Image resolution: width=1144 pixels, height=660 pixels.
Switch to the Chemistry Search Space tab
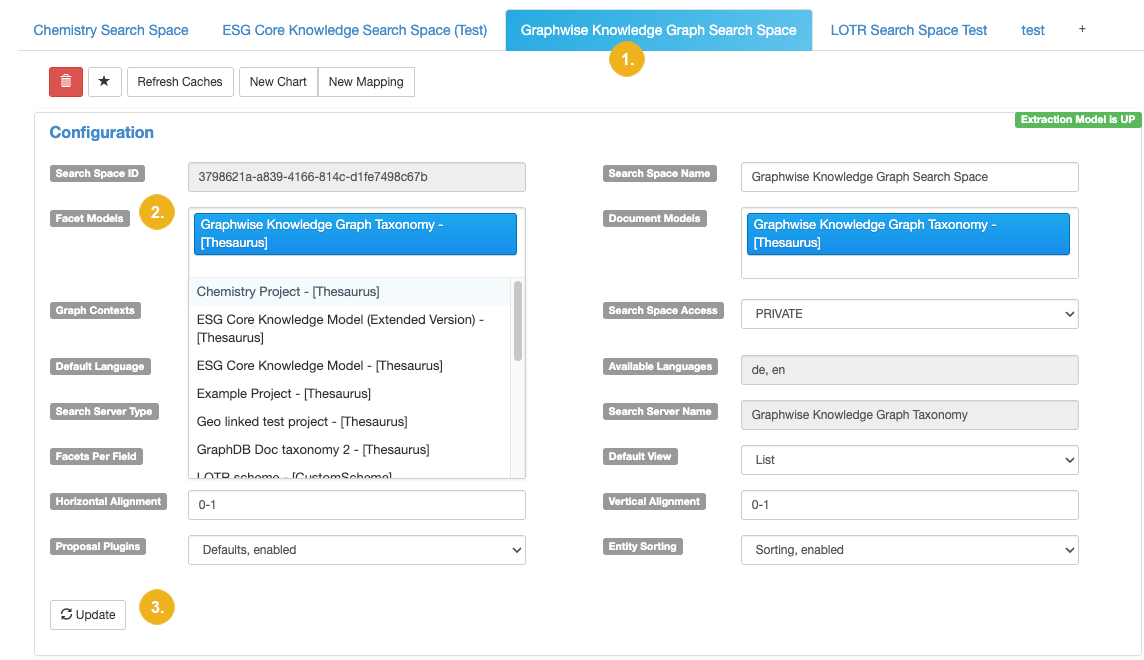[x=110, y=30]
